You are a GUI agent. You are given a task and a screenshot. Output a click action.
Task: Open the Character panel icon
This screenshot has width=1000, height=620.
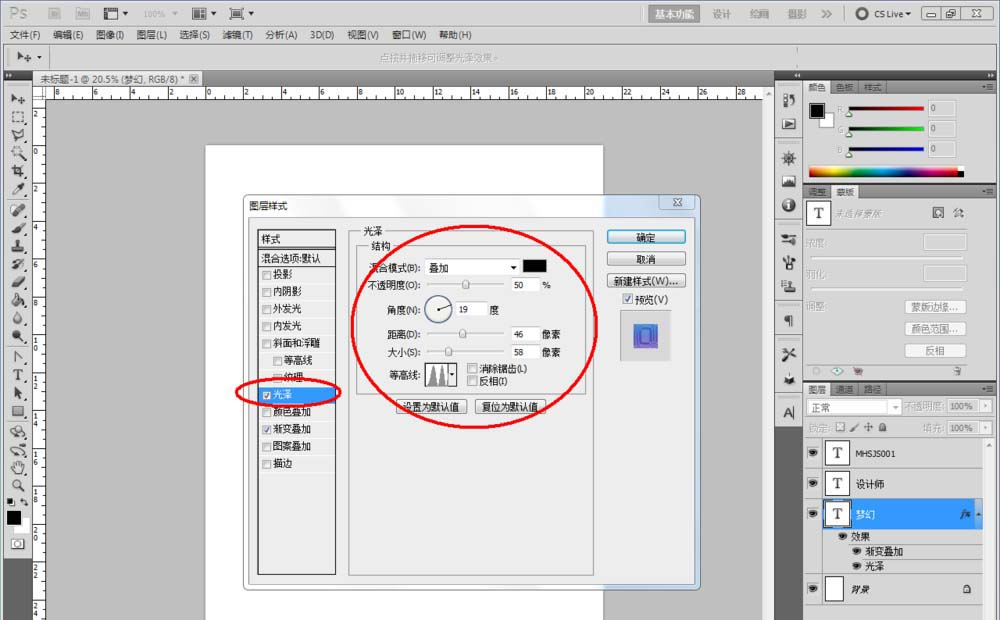click(x=789, y=413)
